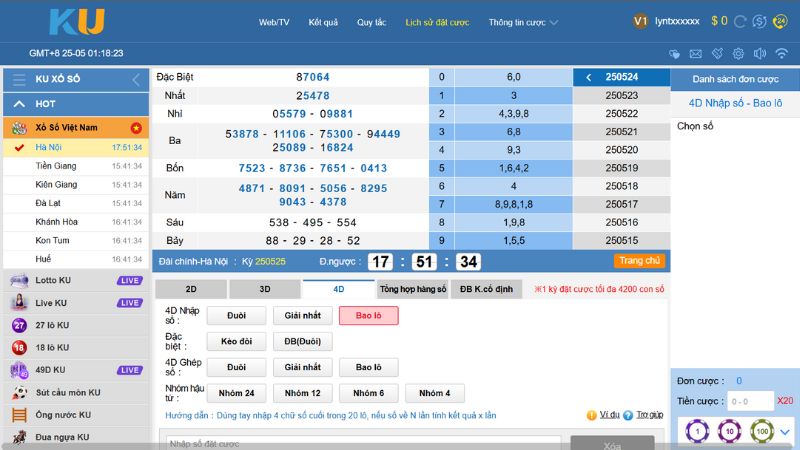The width and height of the screenshot is (800, 450).
Task: Switch to ĐB K.cố định tab
Action: click(486, 289)
